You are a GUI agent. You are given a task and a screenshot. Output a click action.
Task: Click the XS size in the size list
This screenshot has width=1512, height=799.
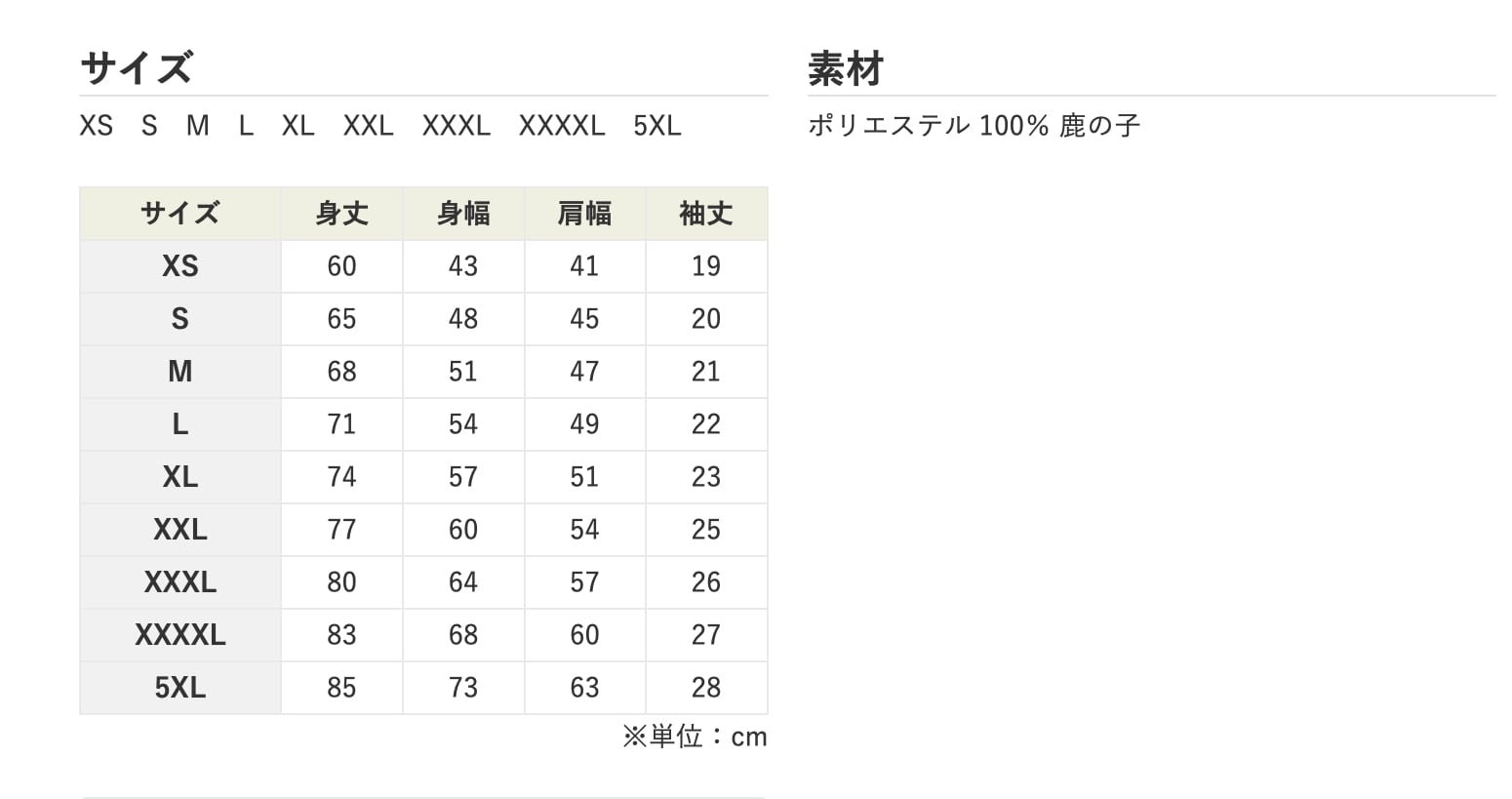pyautogui.click(x=97, y=126)
